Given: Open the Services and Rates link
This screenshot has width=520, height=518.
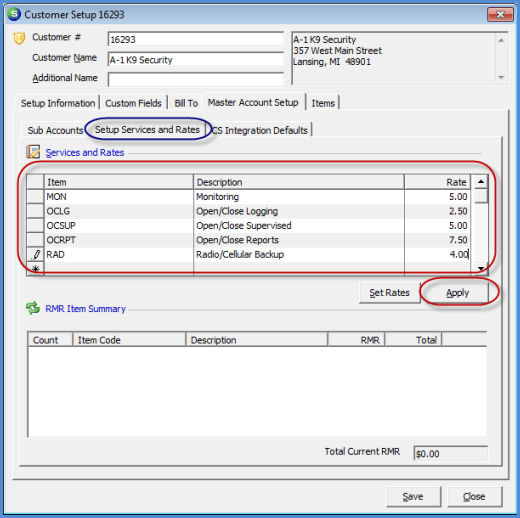Looking at the screenshot, I should [85, 153].
